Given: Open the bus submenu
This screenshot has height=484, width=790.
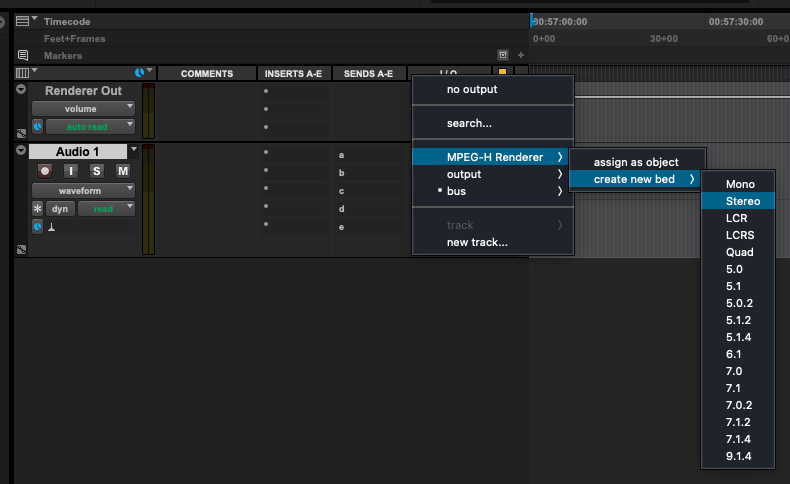Looking at the screenshot, I should tap(493, 191).
